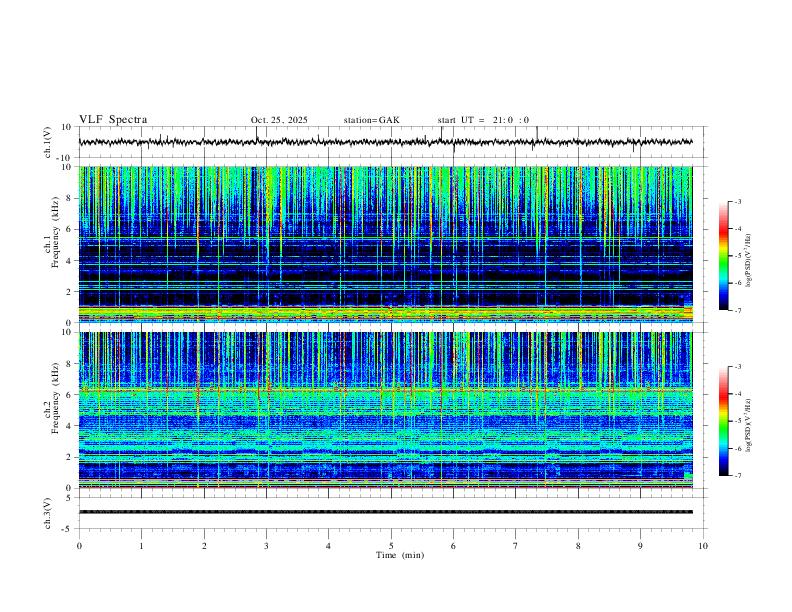This screenshot has height=612, width=792.
Task: Click the red band of the ch.1 colorbar
Action: point(723,230)
